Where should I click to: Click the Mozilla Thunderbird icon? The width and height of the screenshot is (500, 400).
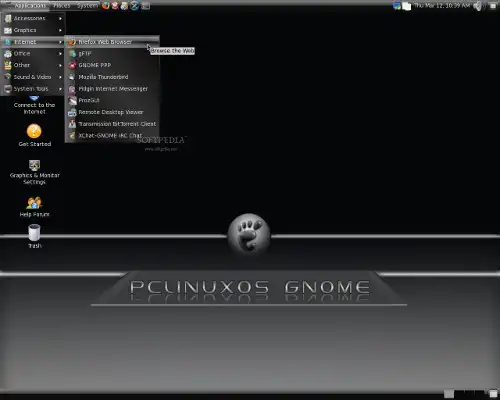point(72,77)
